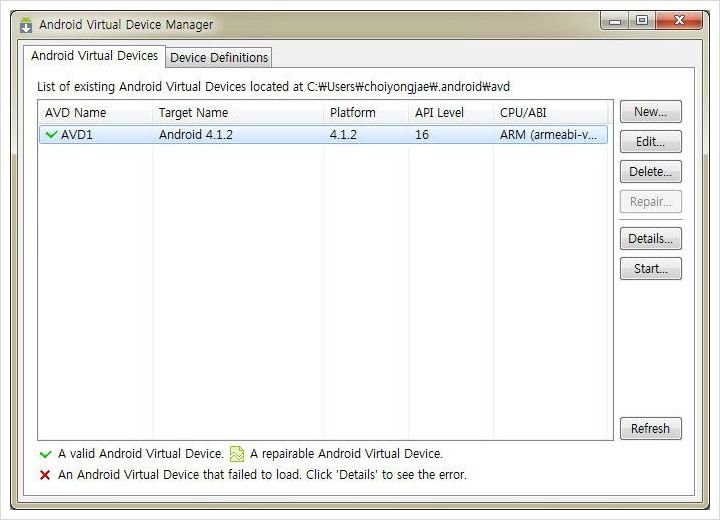Maximize the AVD Manager window
The image size is (720, 520).
[642, 21]
